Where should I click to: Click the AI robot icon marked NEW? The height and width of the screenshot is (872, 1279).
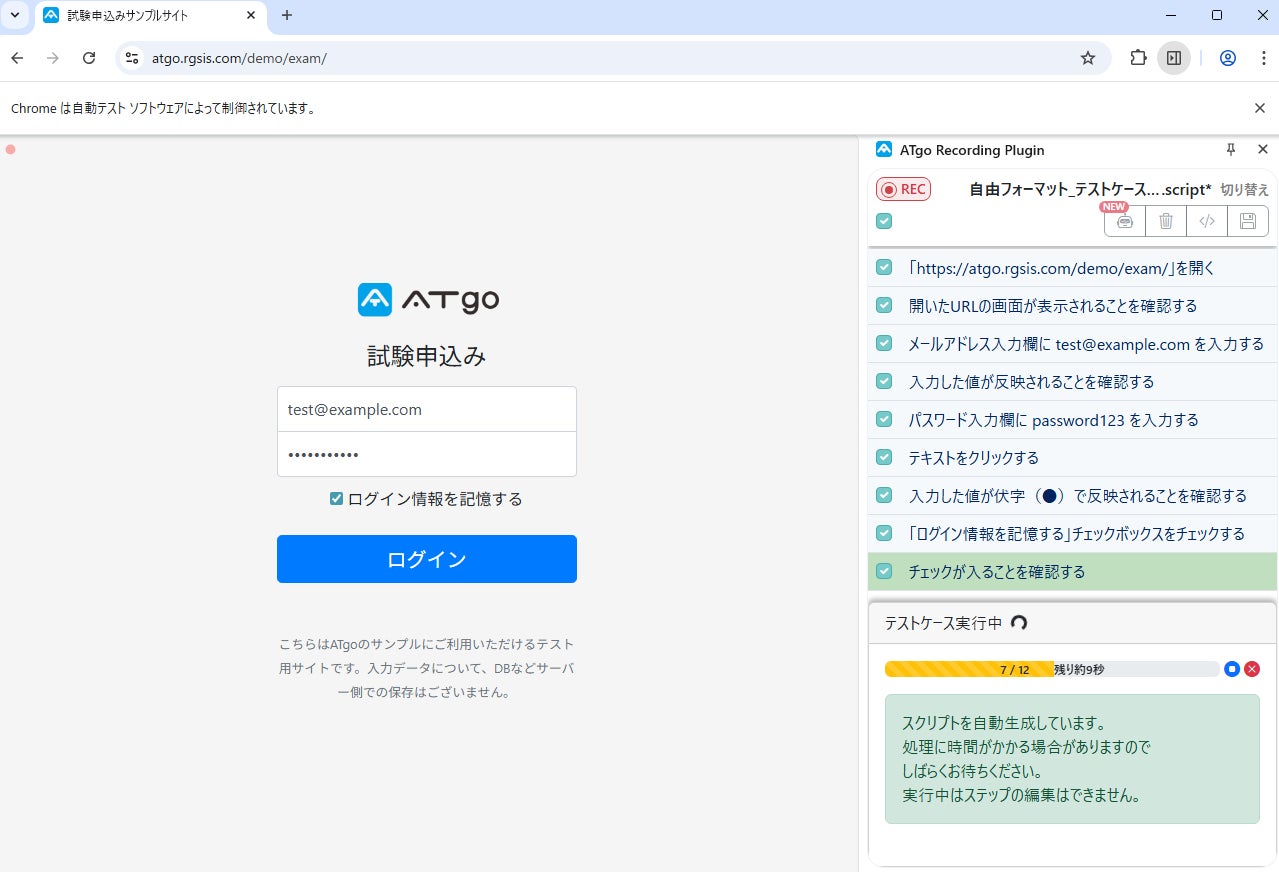pos(1125,221)
